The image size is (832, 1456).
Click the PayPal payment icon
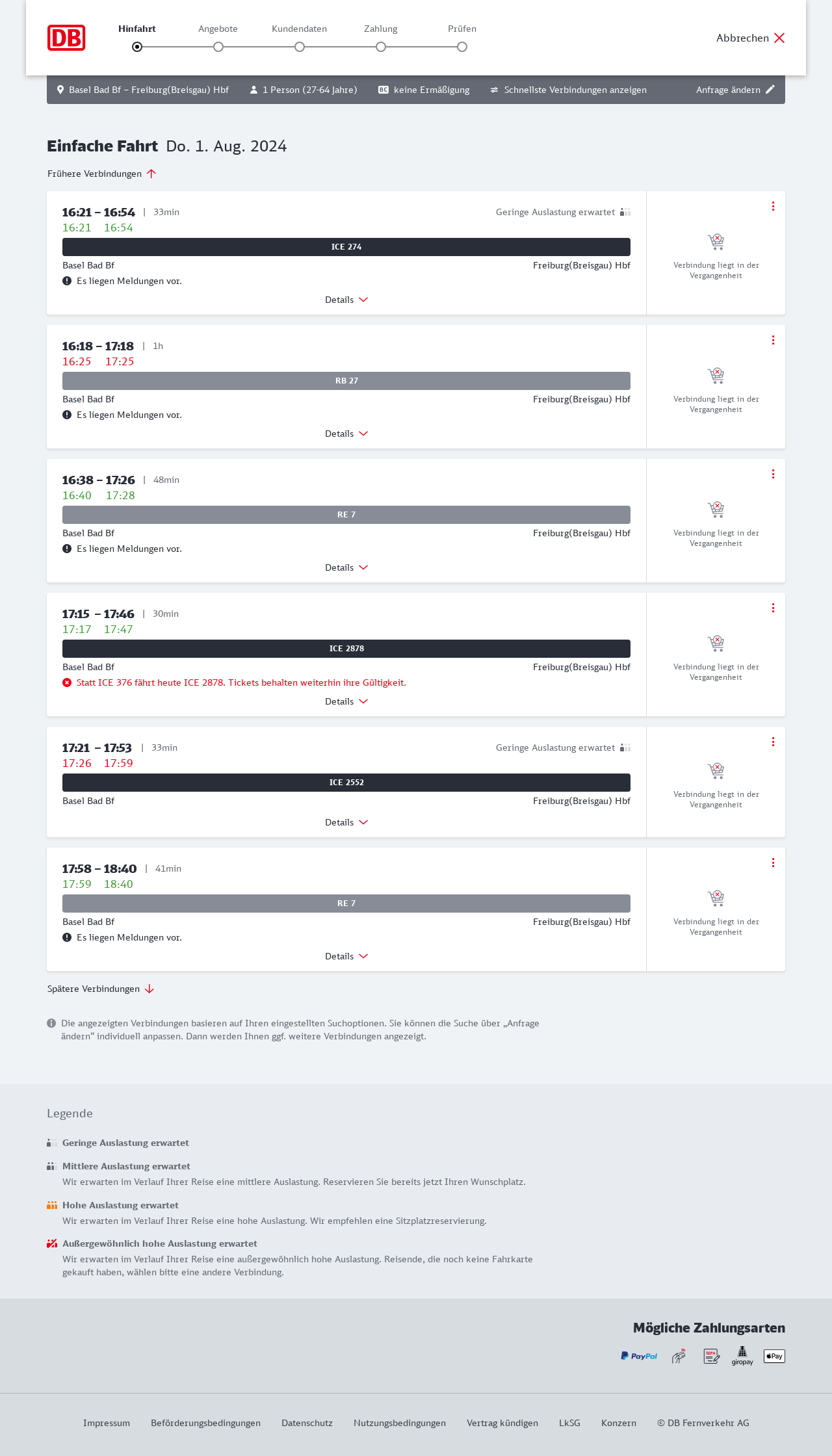click(639, 1356)
